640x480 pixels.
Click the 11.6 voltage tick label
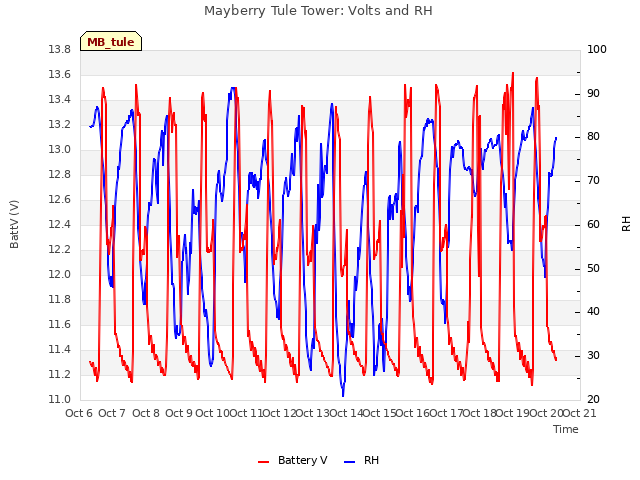click(x=60, y=324)
